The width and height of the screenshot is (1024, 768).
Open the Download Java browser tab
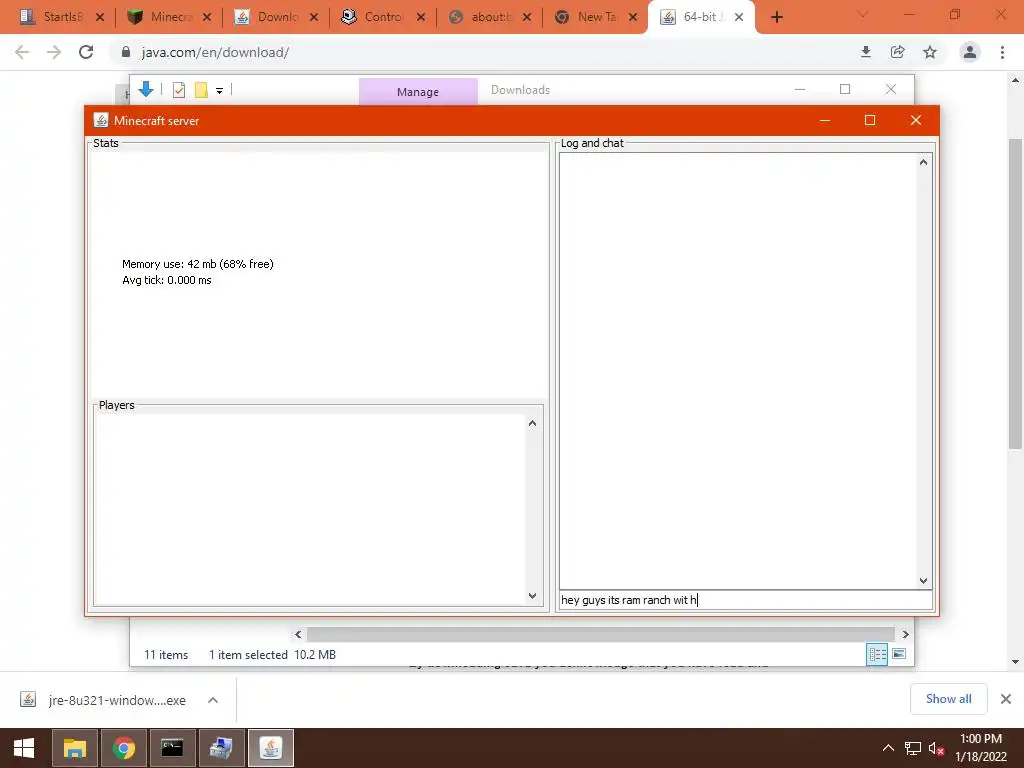point(266,17)
